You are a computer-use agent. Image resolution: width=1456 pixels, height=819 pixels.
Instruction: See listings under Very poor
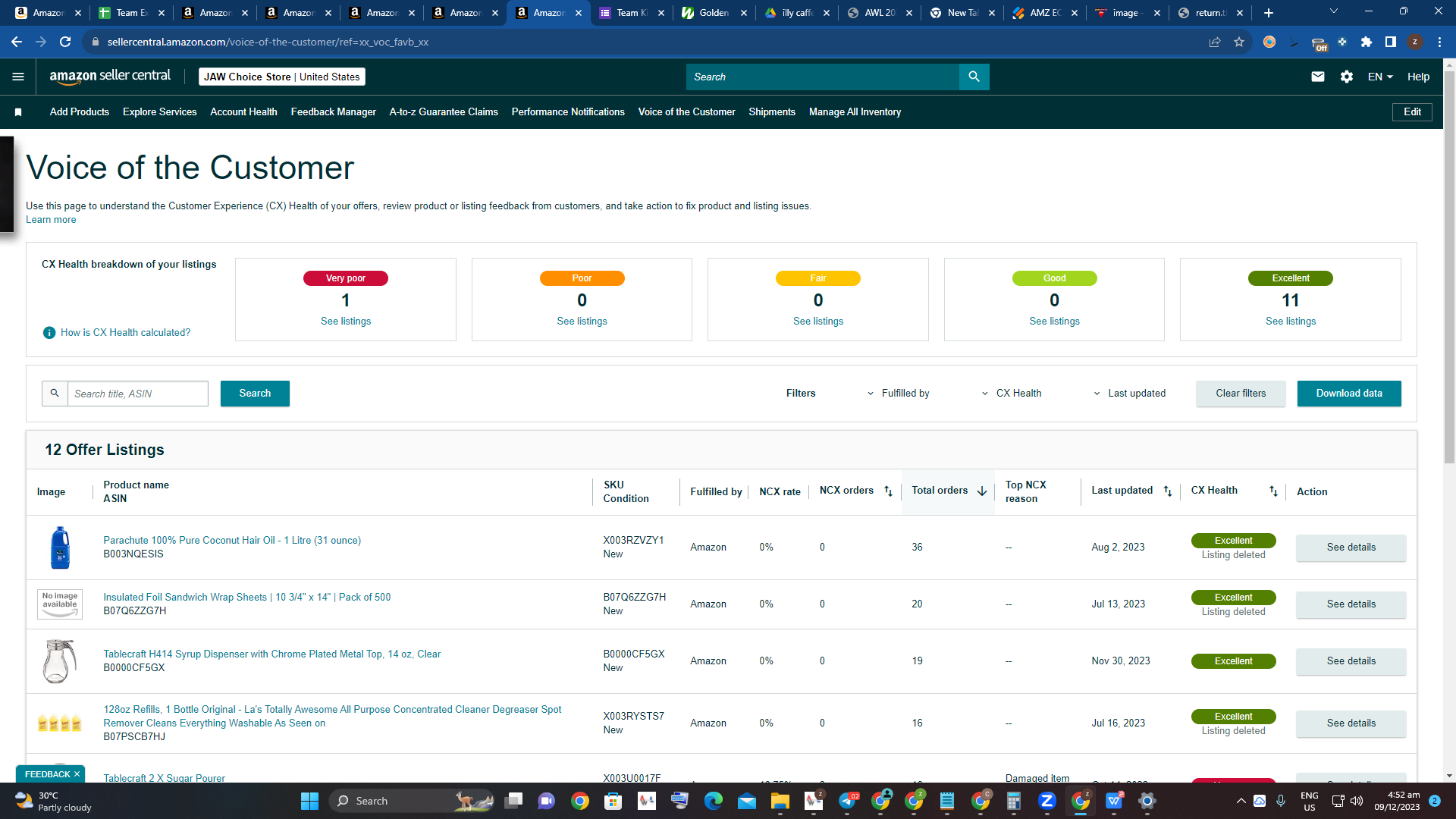[346, 322]
